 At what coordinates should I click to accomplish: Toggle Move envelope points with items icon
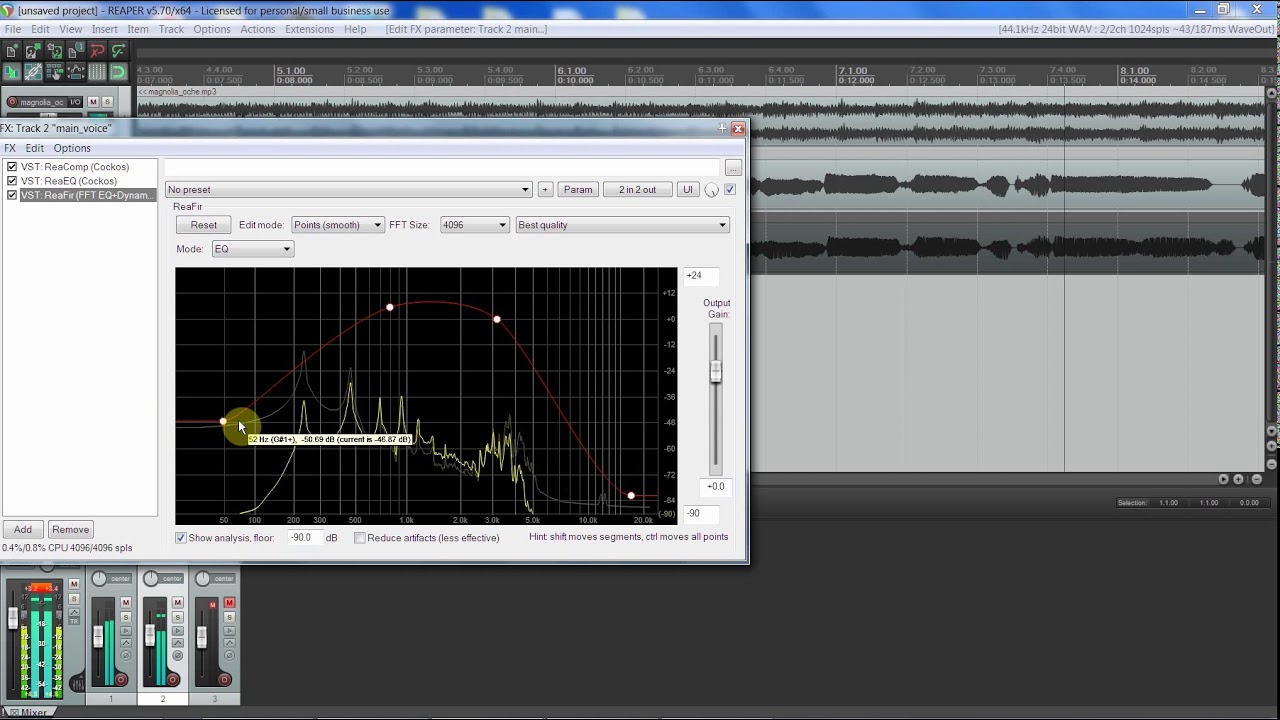(75, 72)
